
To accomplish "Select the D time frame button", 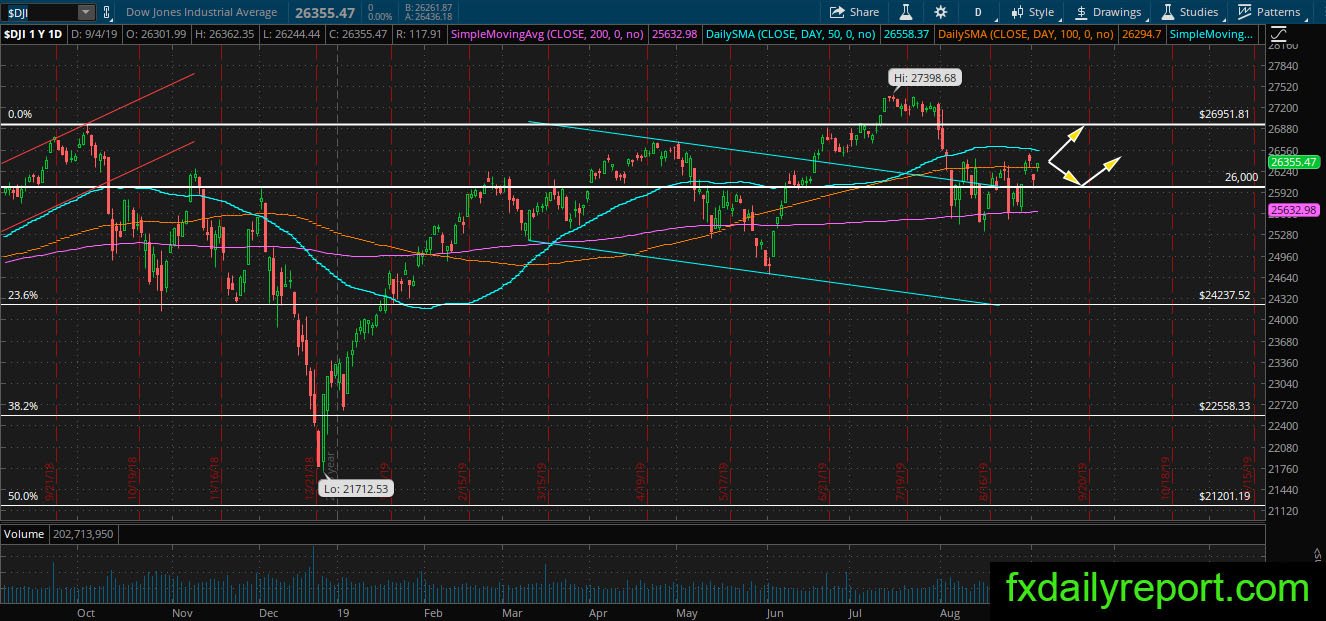I will pyautogui.click(x=978, y=12).
